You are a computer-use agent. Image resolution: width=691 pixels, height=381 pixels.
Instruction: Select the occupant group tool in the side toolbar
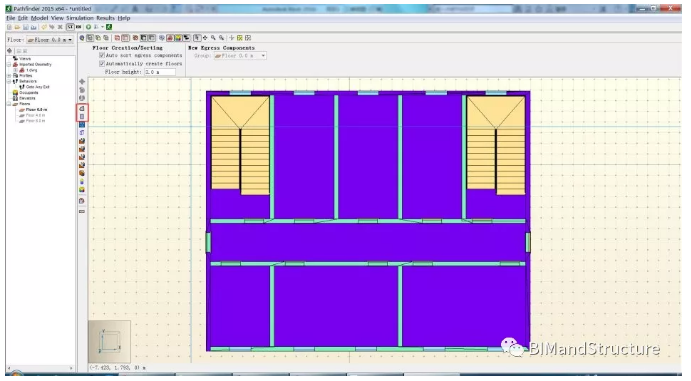click(x=82, y=189)
